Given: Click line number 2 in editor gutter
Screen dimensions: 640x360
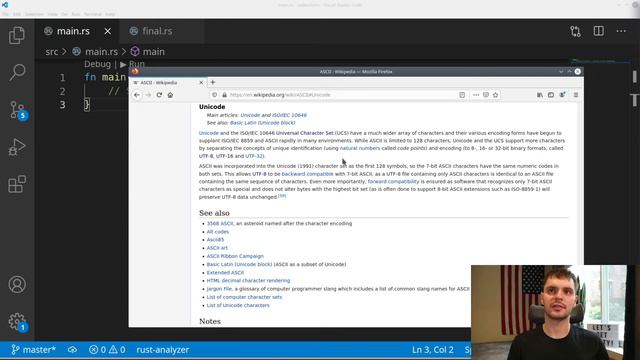Looking at the screenshot, I should pos(62,91).
